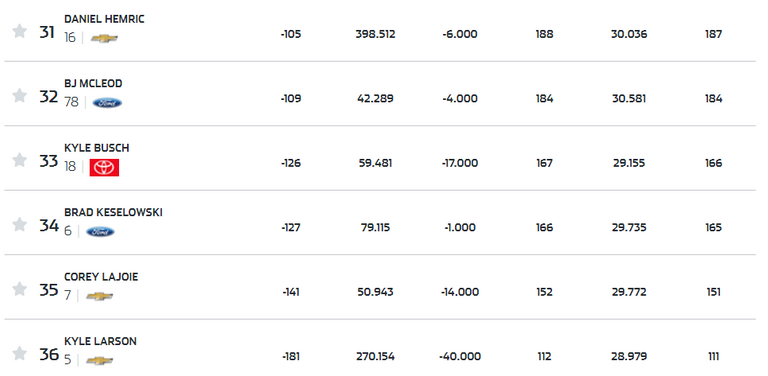The height and width of the screenshot is (376, 768).
Task: Click the red Toyota logo for Kyle Busch
Action: [104, 167]
